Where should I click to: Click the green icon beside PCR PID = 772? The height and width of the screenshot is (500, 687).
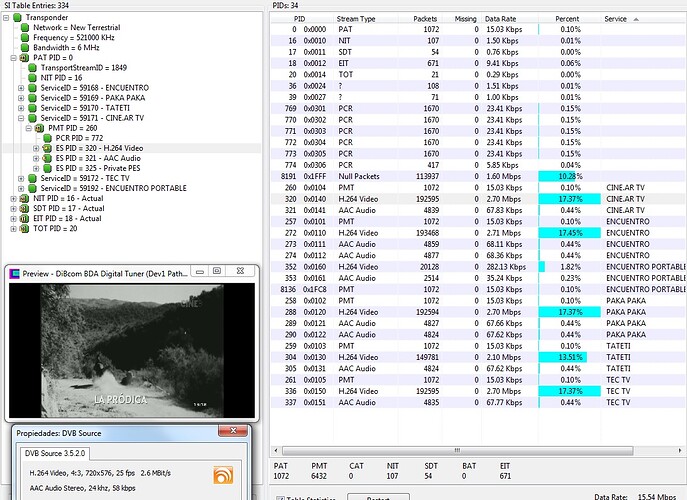[47, 138]
